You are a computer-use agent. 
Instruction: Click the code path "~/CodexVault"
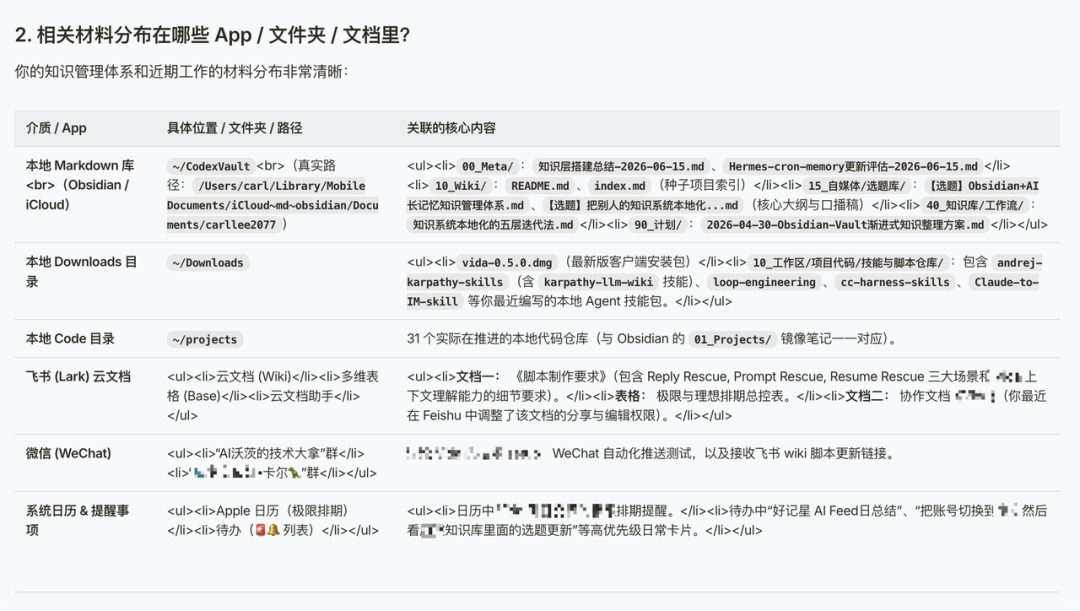click(211, 166)
